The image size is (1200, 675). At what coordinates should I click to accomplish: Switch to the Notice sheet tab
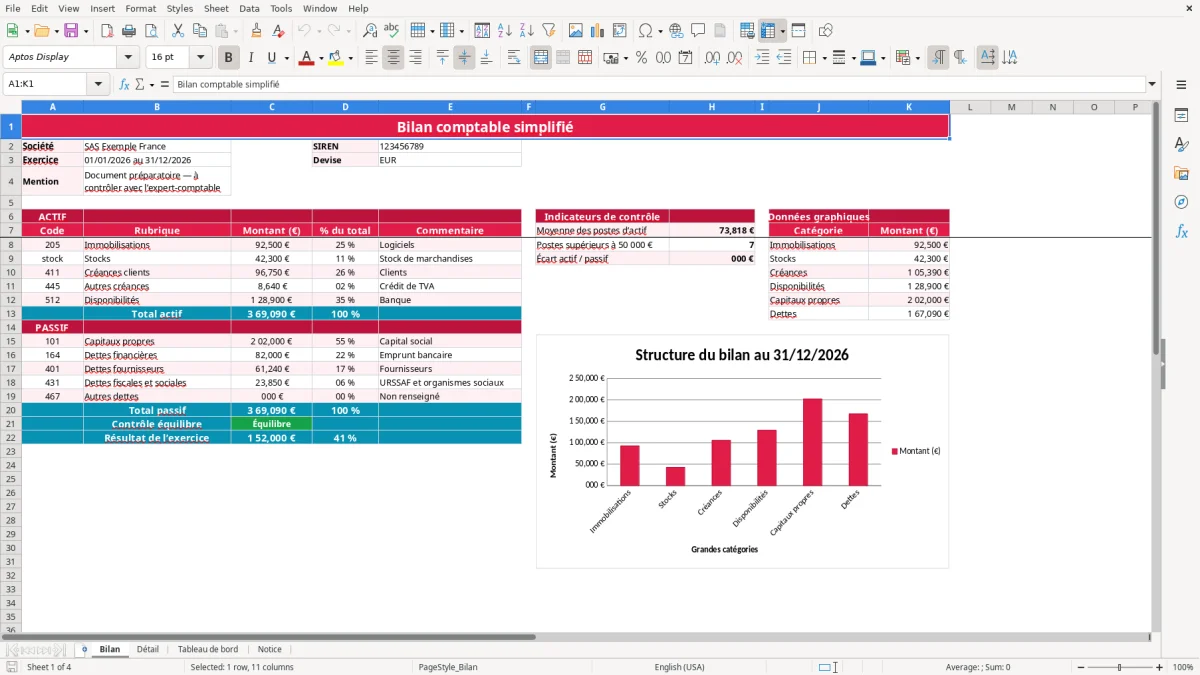point(269,649)
